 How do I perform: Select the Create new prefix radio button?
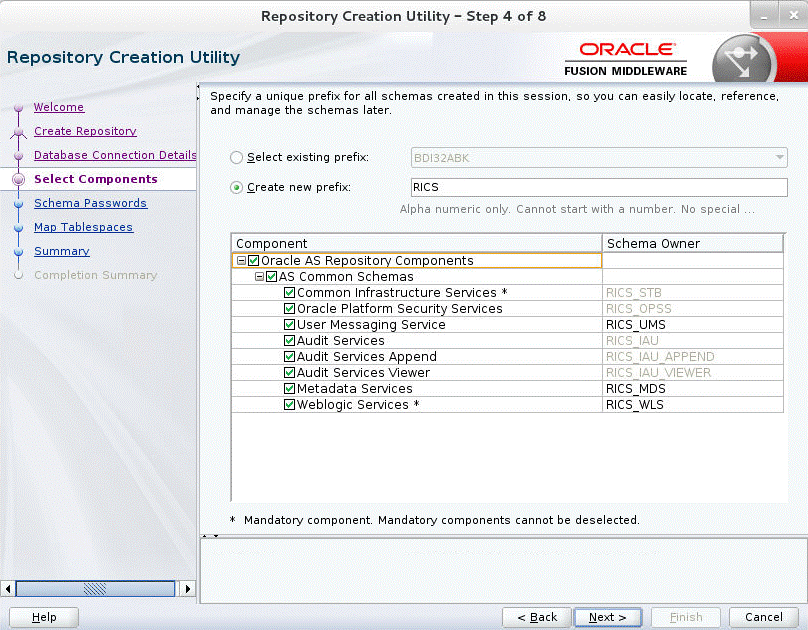tap(235, 187)
